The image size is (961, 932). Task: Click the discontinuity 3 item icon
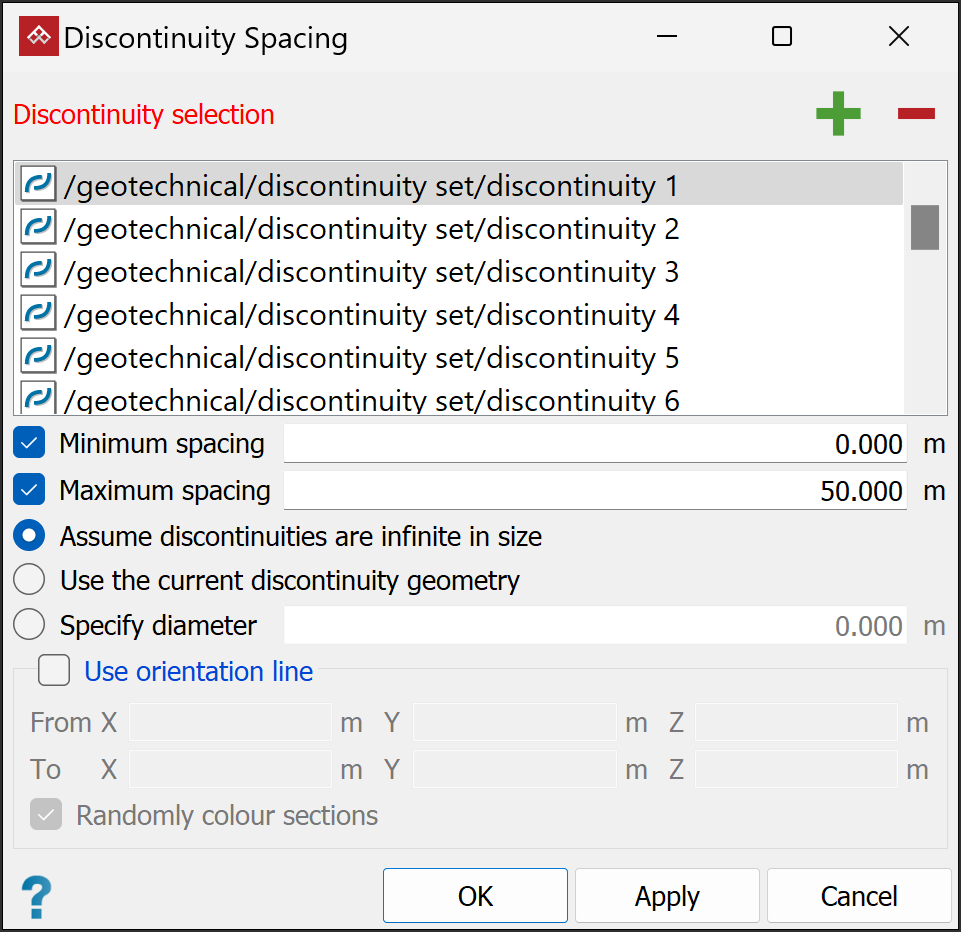(39, 271)
